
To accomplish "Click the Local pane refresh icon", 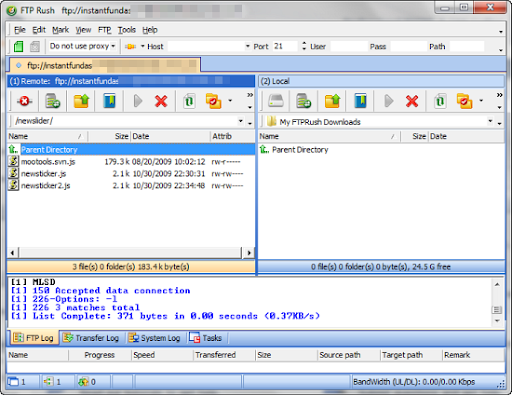I will click(440, 101).
